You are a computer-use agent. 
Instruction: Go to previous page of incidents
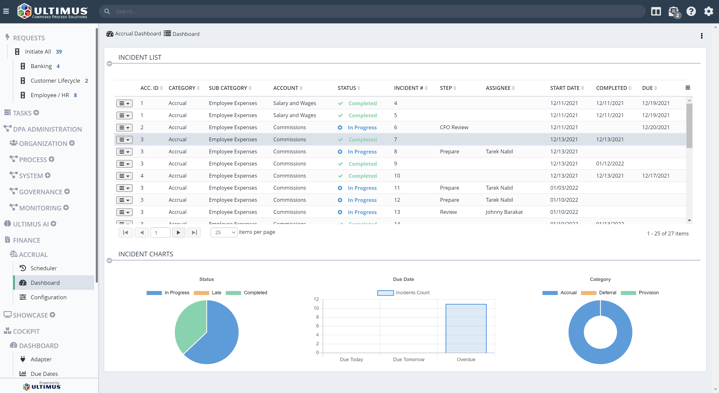point(142,232)
